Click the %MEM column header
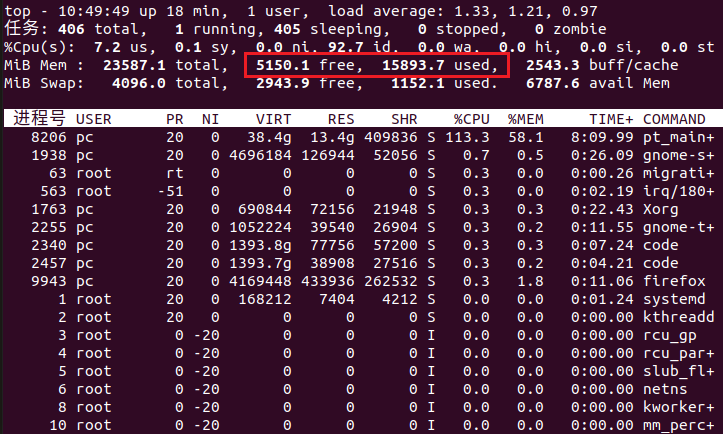This screenshot has width=723, height=434. 526,119
